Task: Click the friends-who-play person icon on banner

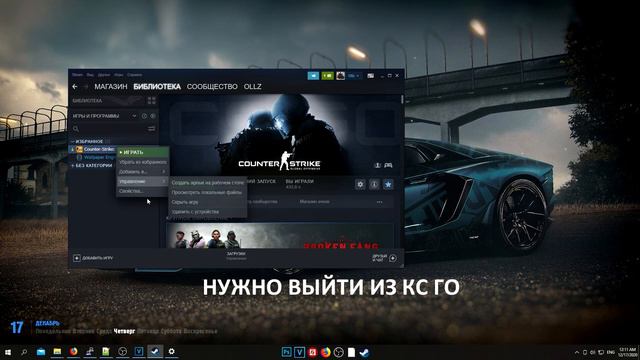Action: pos(378,165)
